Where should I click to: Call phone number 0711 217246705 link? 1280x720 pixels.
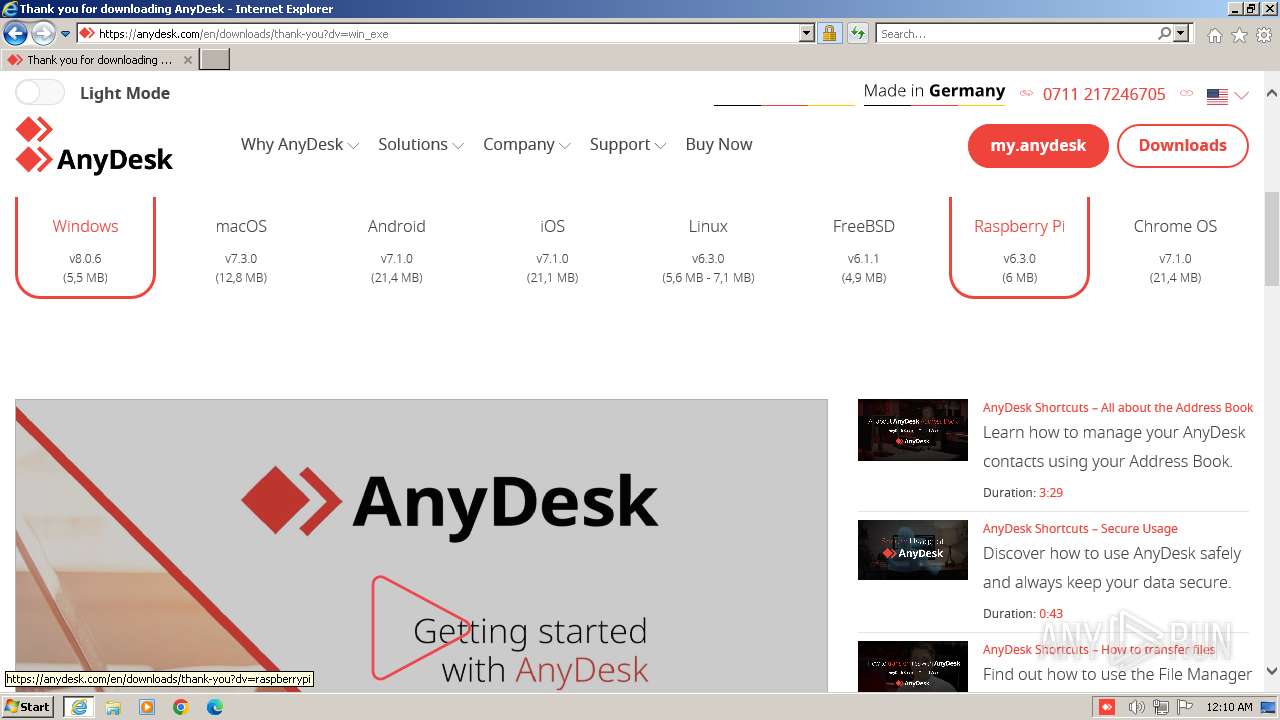tap(1104, 94)
